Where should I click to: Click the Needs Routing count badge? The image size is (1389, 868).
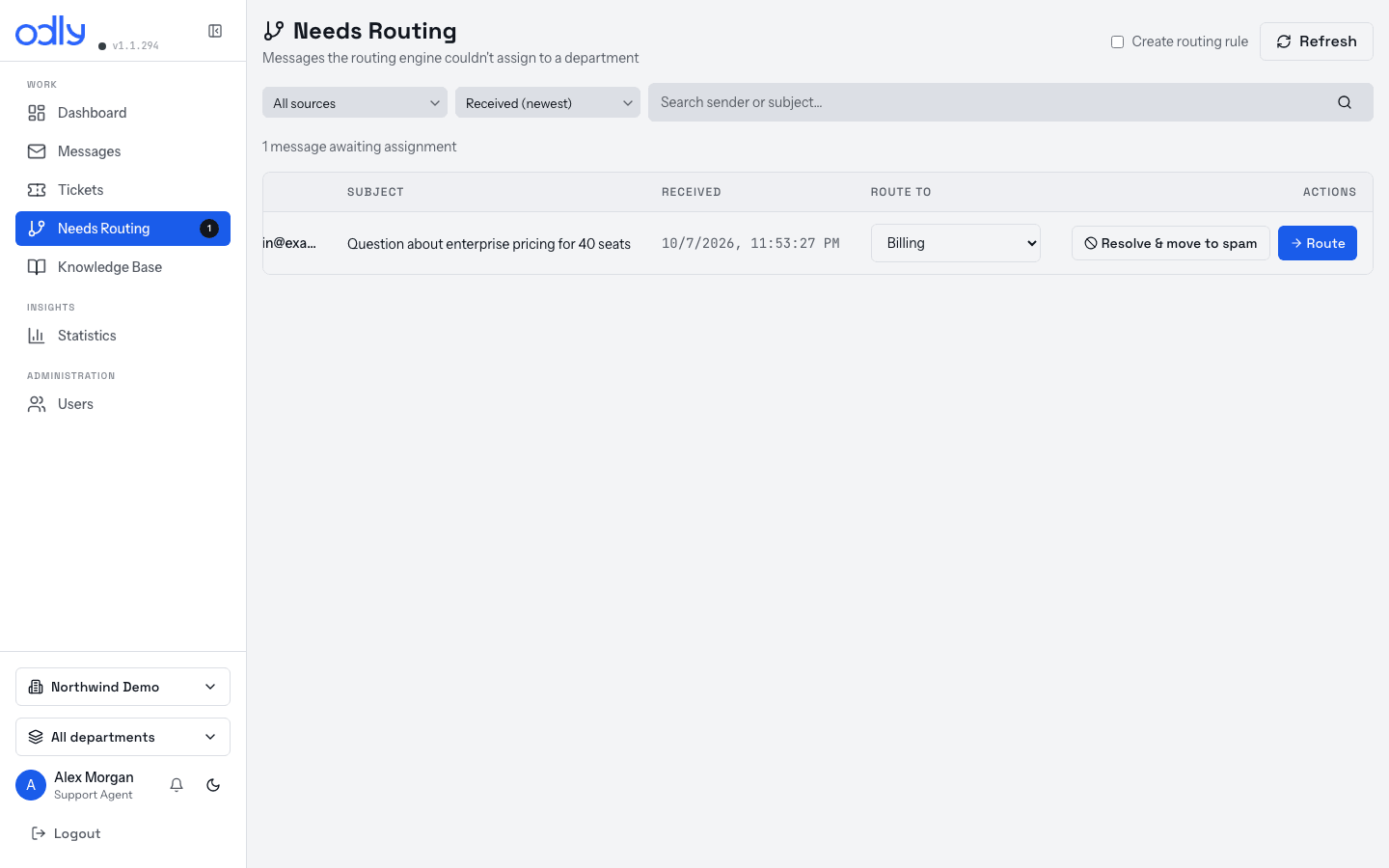click(x=209, y=229)
